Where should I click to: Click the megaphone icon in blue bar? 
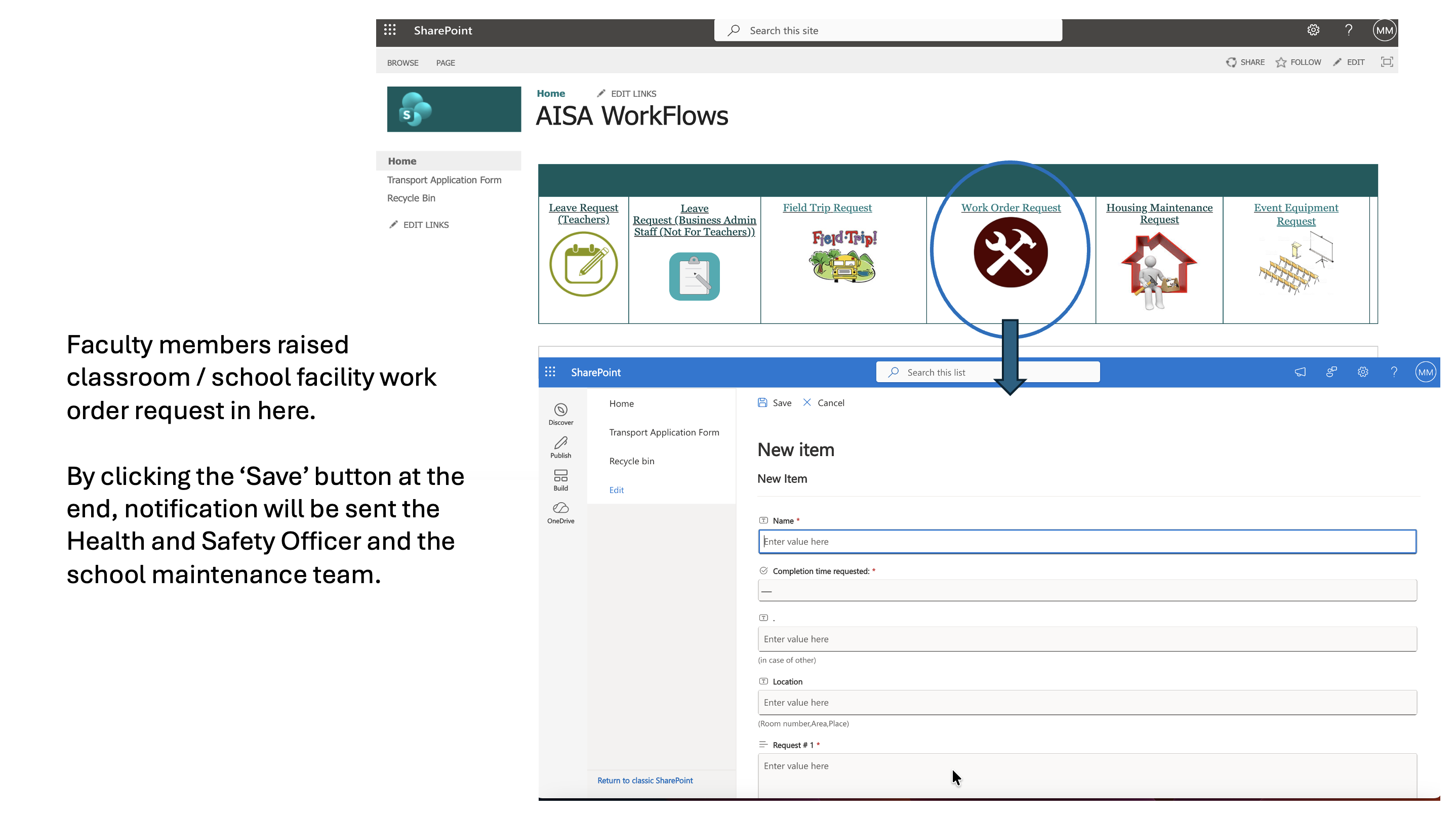click(x=1300, y=372)
